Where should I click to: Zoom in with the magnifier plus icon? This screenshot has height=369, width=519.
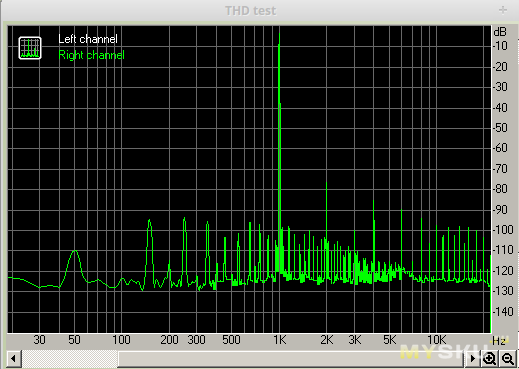(x=489, y=359)
